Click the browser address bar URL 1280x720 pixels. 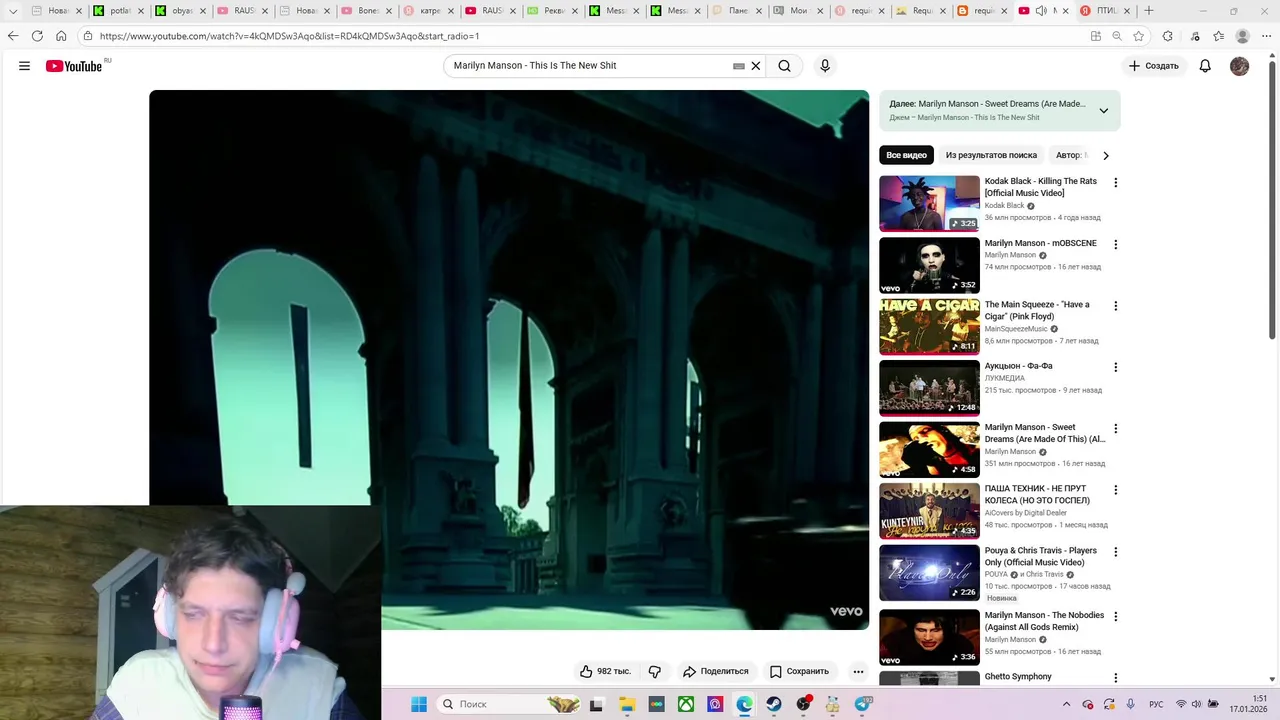(290, 36)
